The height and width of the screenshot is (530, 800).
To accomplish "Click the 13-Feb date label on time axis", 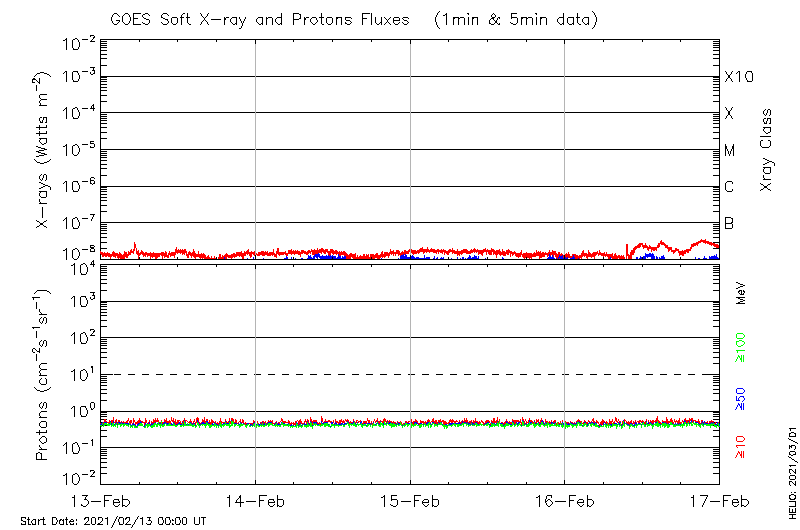I will (100, 500).
